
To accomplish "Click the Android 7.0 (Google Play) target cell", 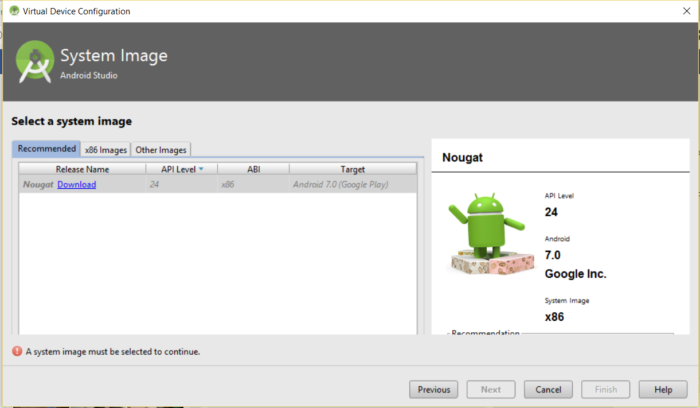I will (x=353, y=184).
